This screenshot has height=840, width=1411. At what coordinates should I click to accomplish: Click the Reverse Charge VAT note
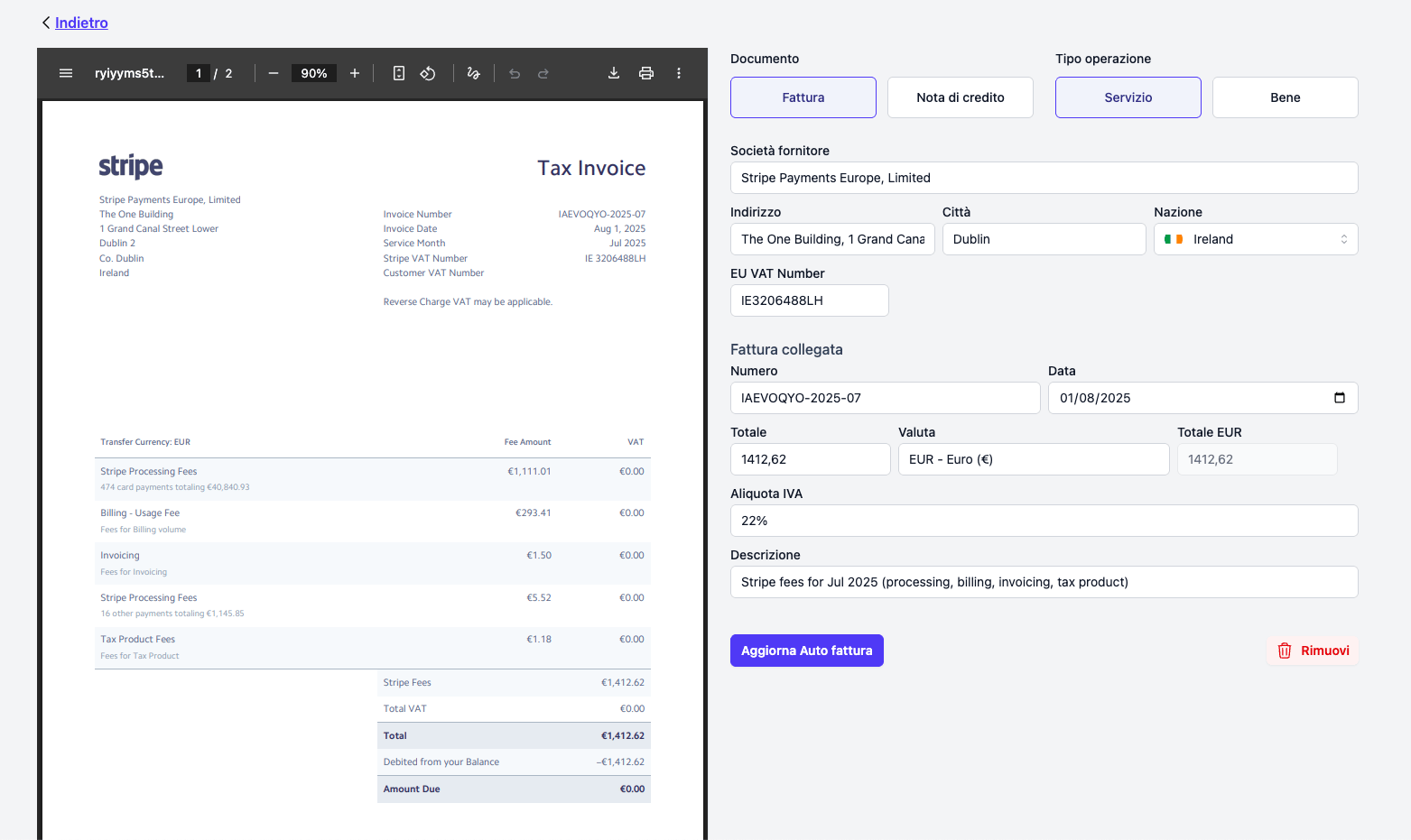pos(468,302)
